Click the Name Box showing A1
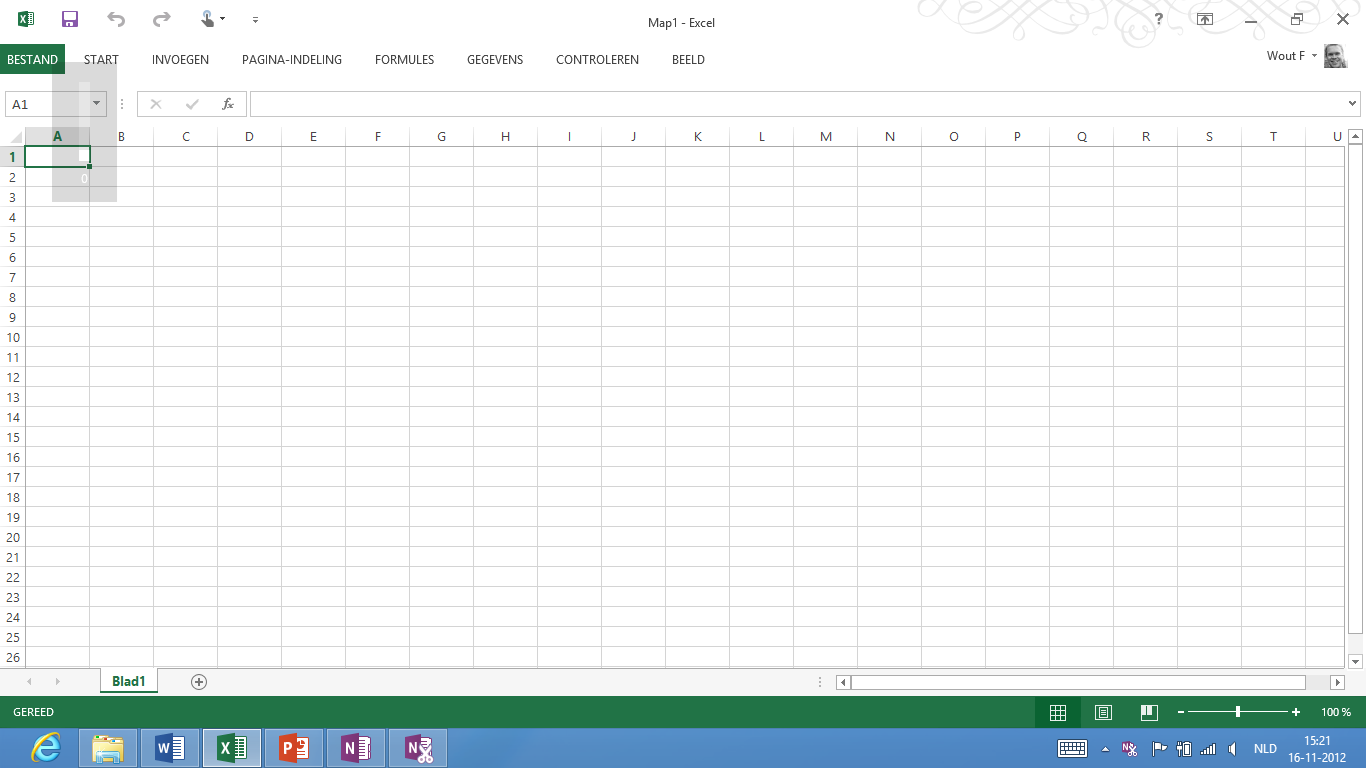This screenshot has width=1366, height=768. pyautogui.click(x=47, y=104)
